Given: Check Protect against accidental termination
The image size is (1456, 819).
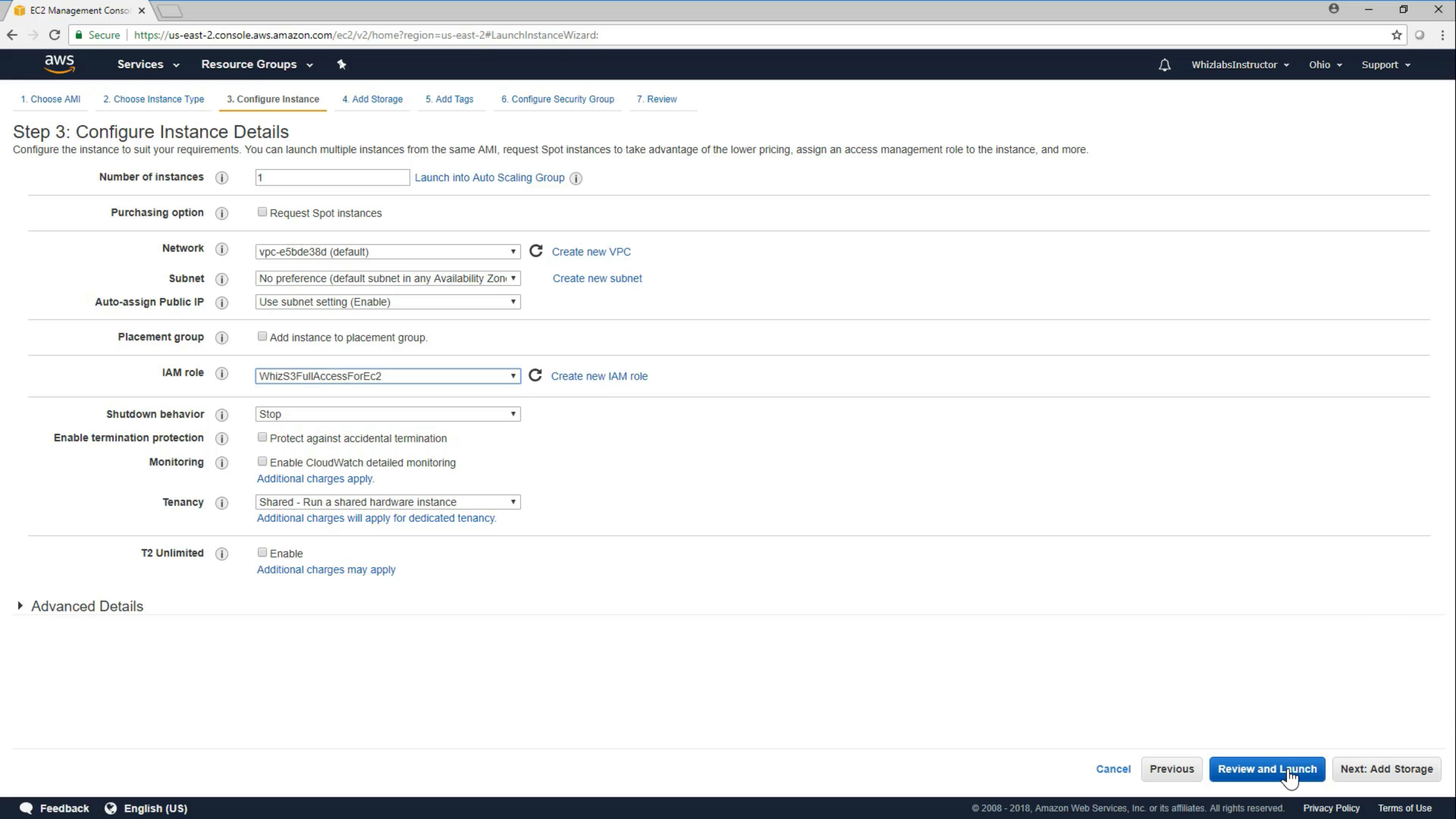Looking at the screenshot, I should pyautogui.click(x=262, y=438).
